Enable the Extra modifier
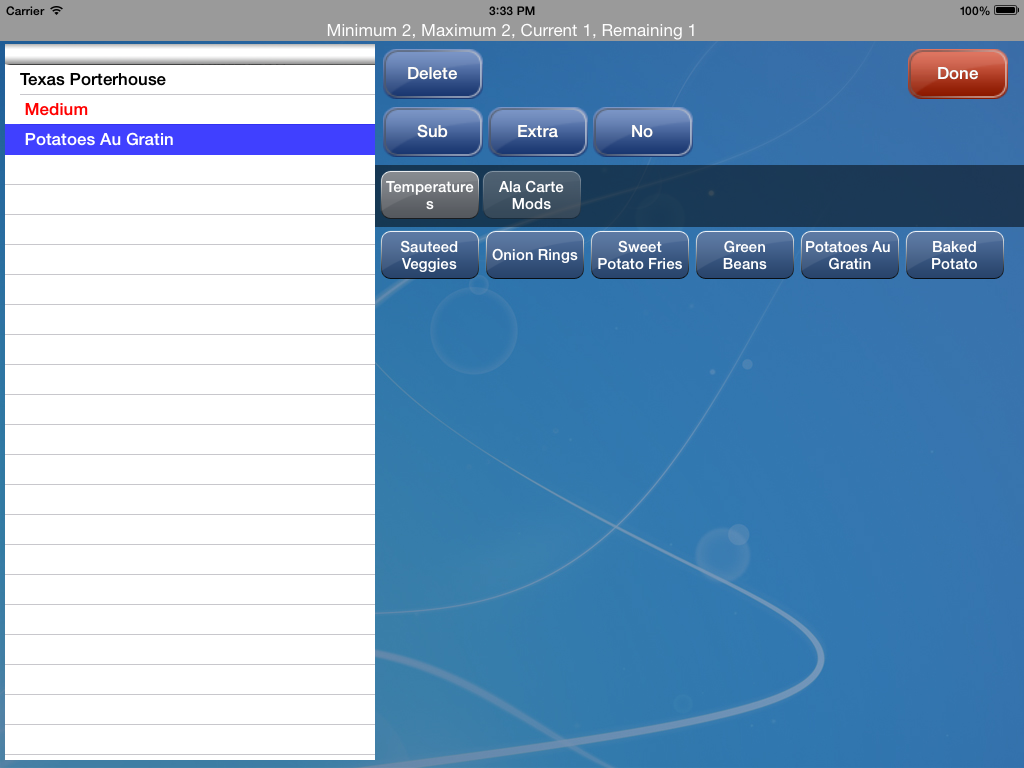Viewport: 1024px width, 768px height. [x=537, y=131]
